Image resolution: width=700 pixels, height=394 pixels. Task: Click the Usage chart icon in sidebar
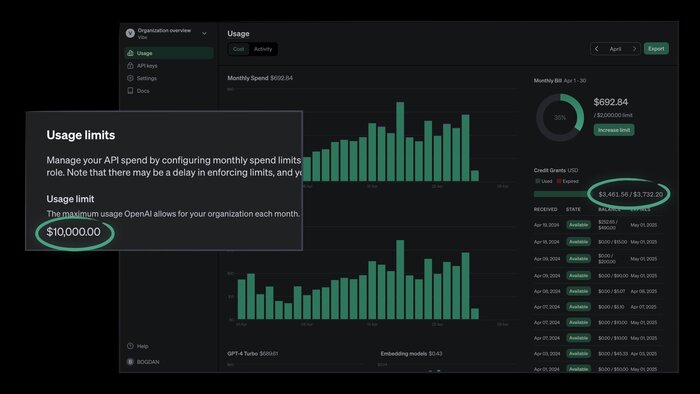(130, 53)
